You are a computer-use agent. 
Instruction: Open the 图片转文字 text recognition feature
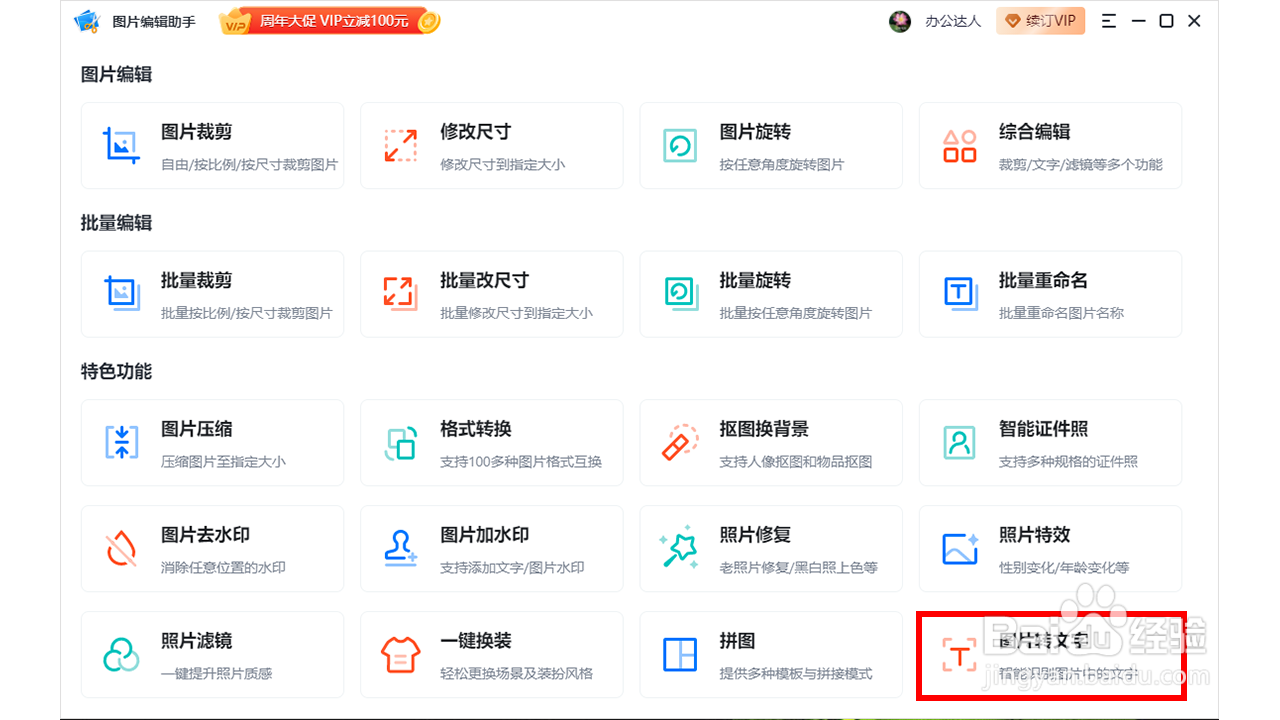pos(959,655)
